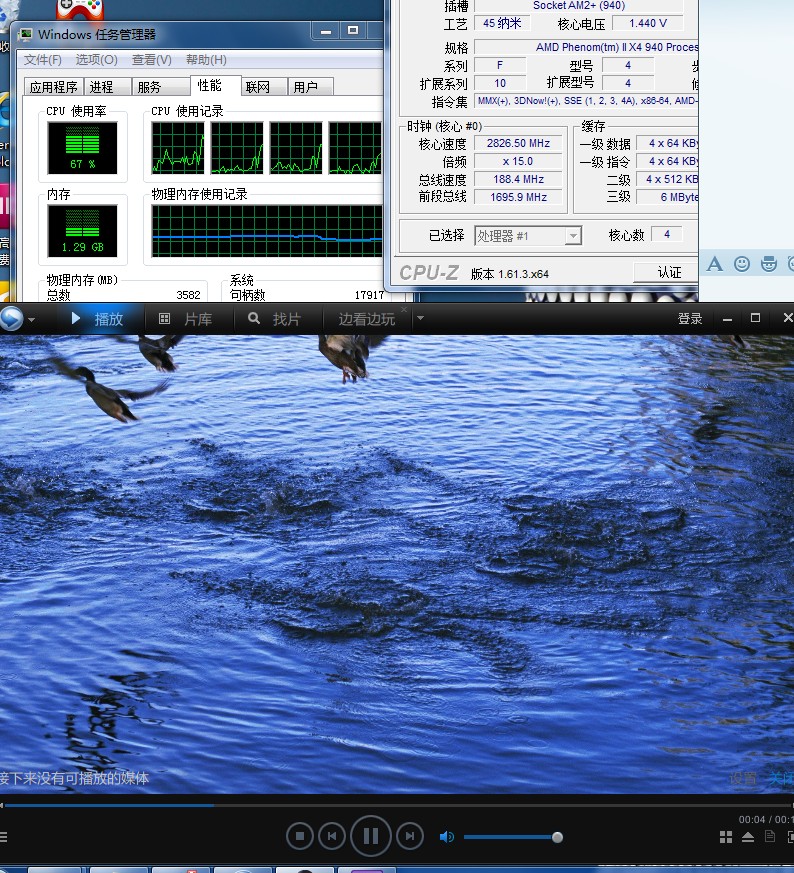
Task: Click the Socket AM2+ (940) field
Action: pyautogui.click(x=579, y=6)
